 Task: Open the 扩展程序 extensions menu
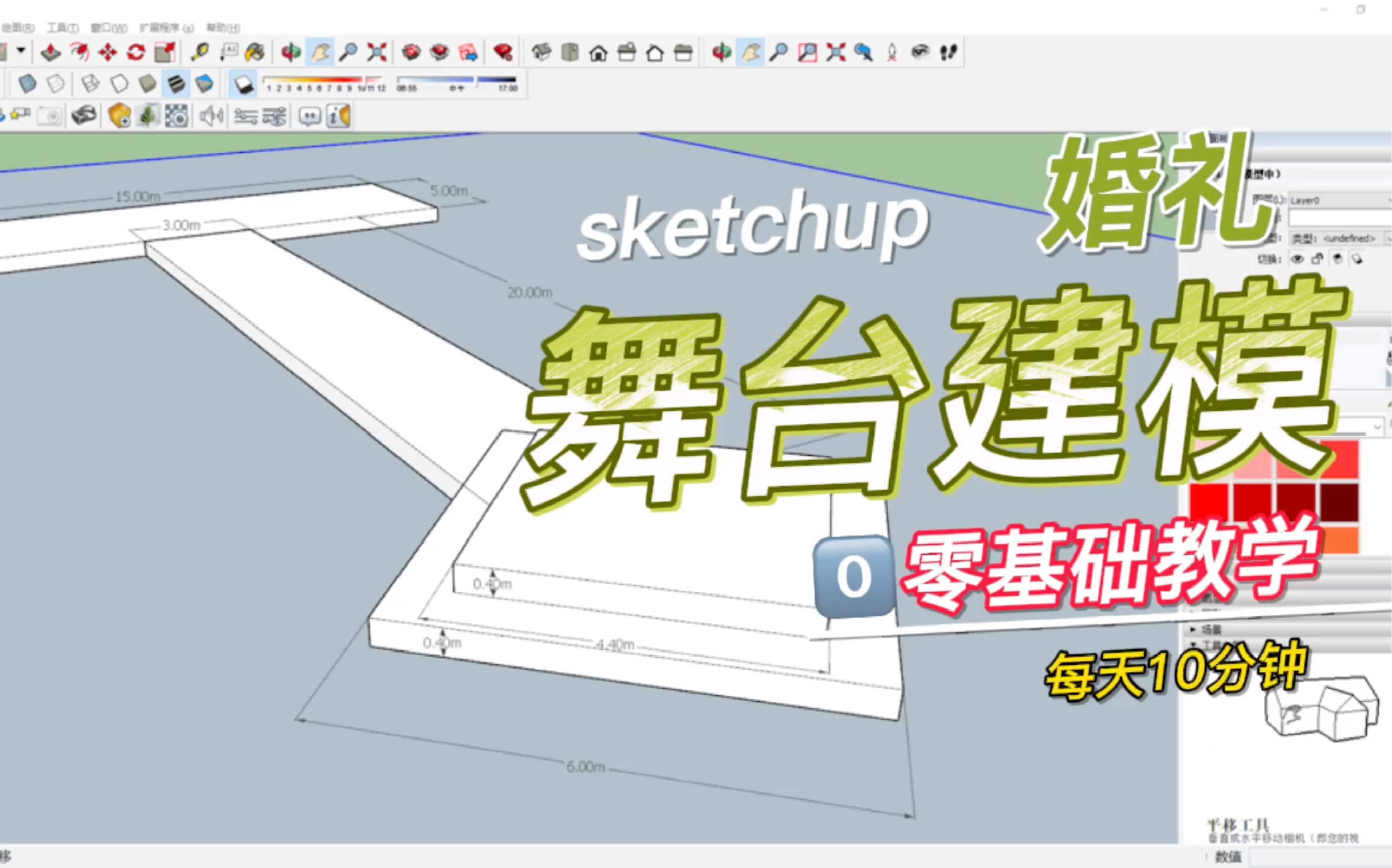click(x=166, y=28)
